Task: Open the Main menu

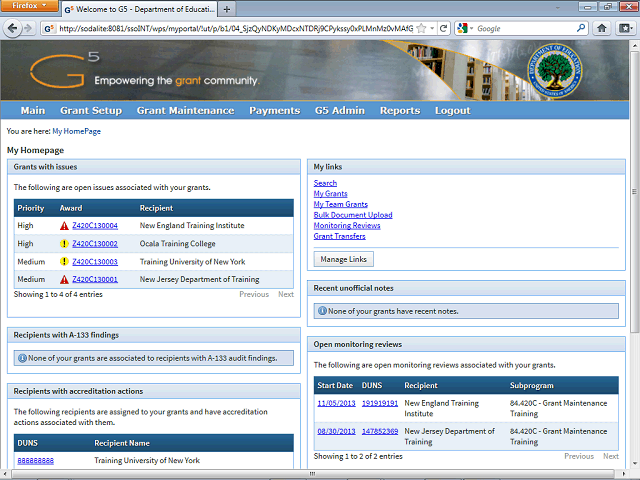Action: [33, 111]
